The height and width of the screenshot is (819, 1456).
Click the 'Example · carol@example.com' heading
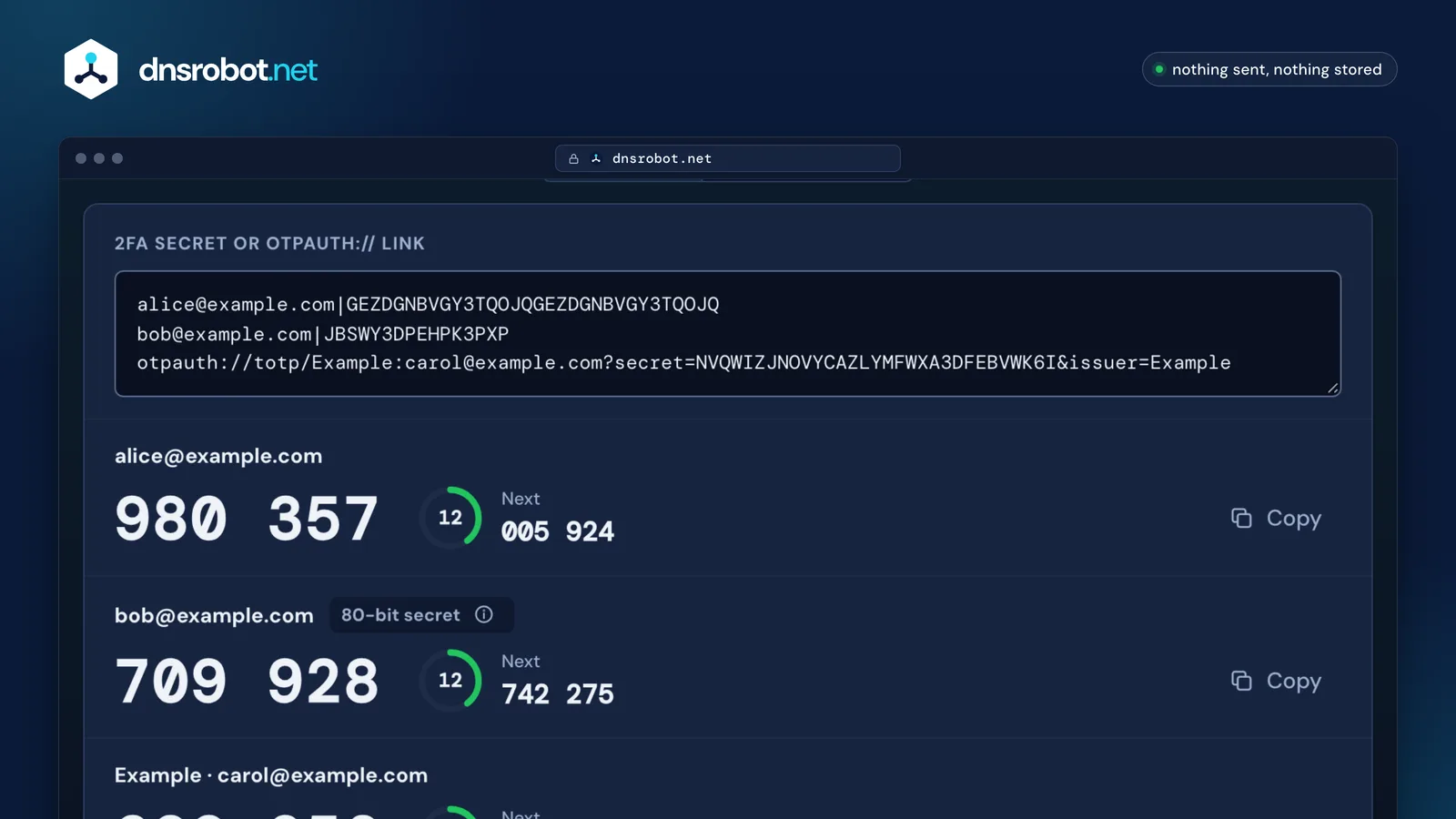click(271, 775)
